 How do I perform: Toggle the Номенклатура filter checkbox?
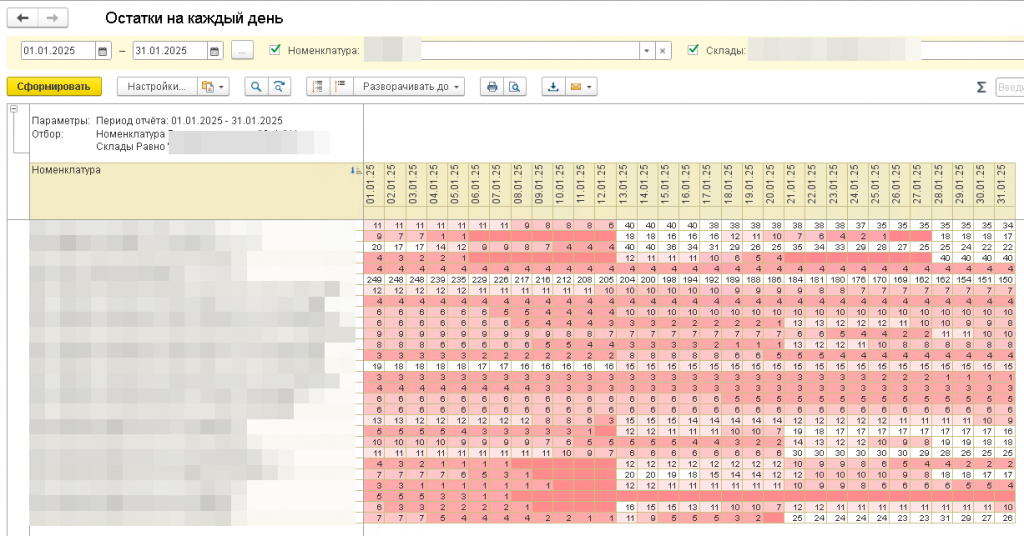(275, 50)
